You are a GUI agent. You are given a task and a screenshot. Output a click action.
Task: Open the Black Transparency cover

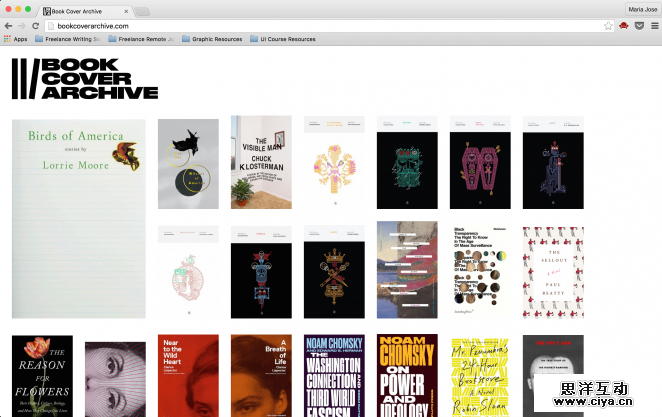pos(480,272)
